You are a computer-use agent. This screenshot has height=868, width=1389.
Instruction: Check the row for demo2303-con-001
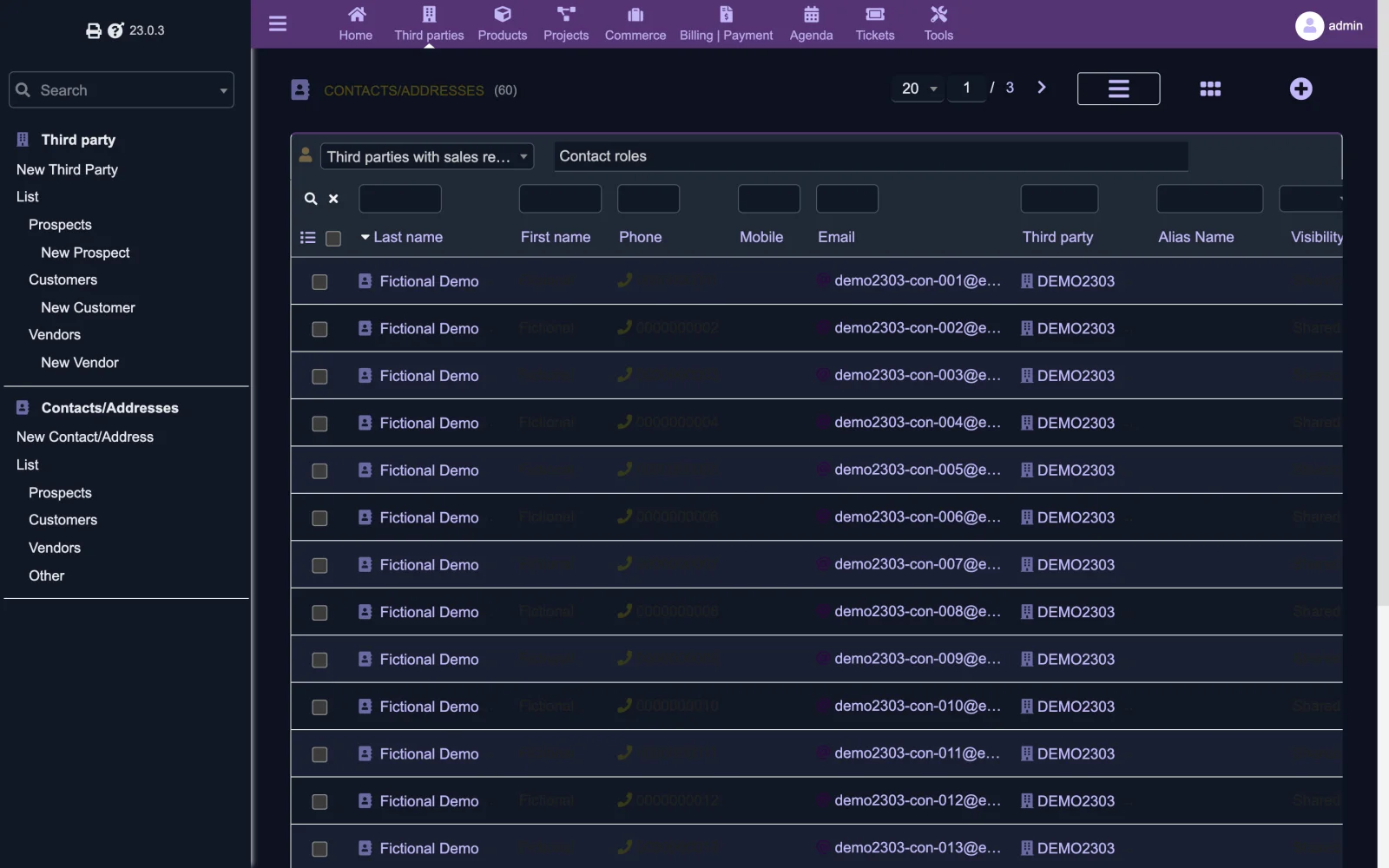pyautogui.click(x=319, y=282)
